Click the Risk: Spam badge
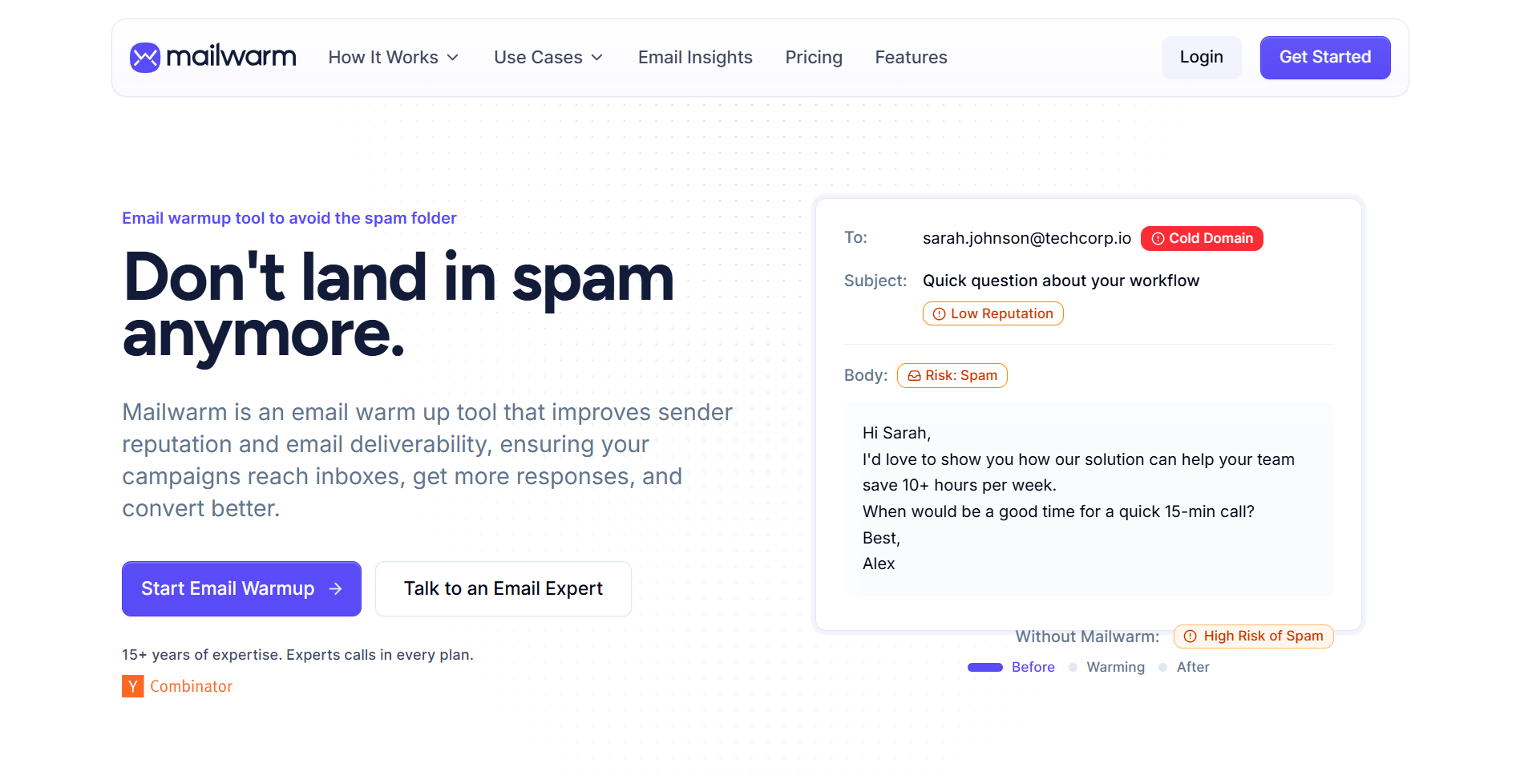The image size is (1520, 784). point(952,375)
